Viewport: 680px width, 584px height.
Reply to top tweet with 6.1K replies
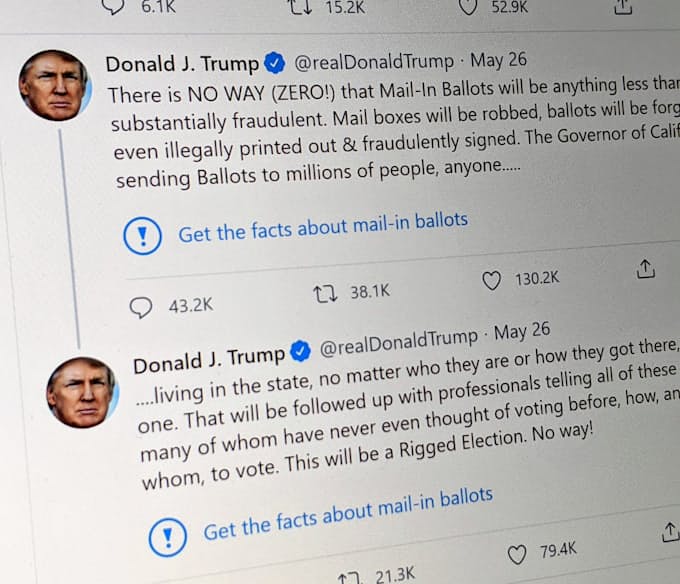coord(113,7)
